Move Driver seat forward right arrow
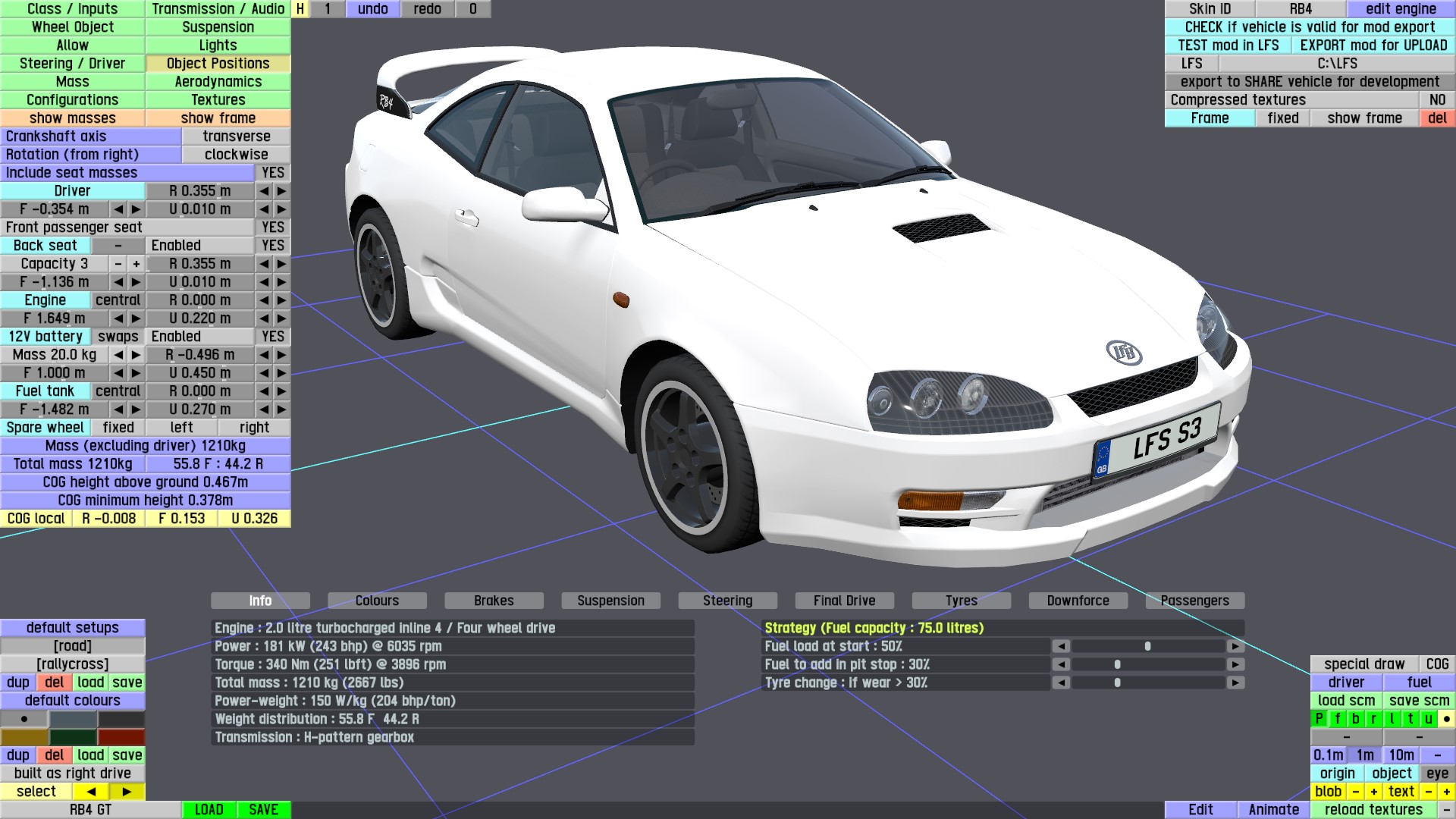The width and height of the screenshot is (1456, 819). coord(136,209)
